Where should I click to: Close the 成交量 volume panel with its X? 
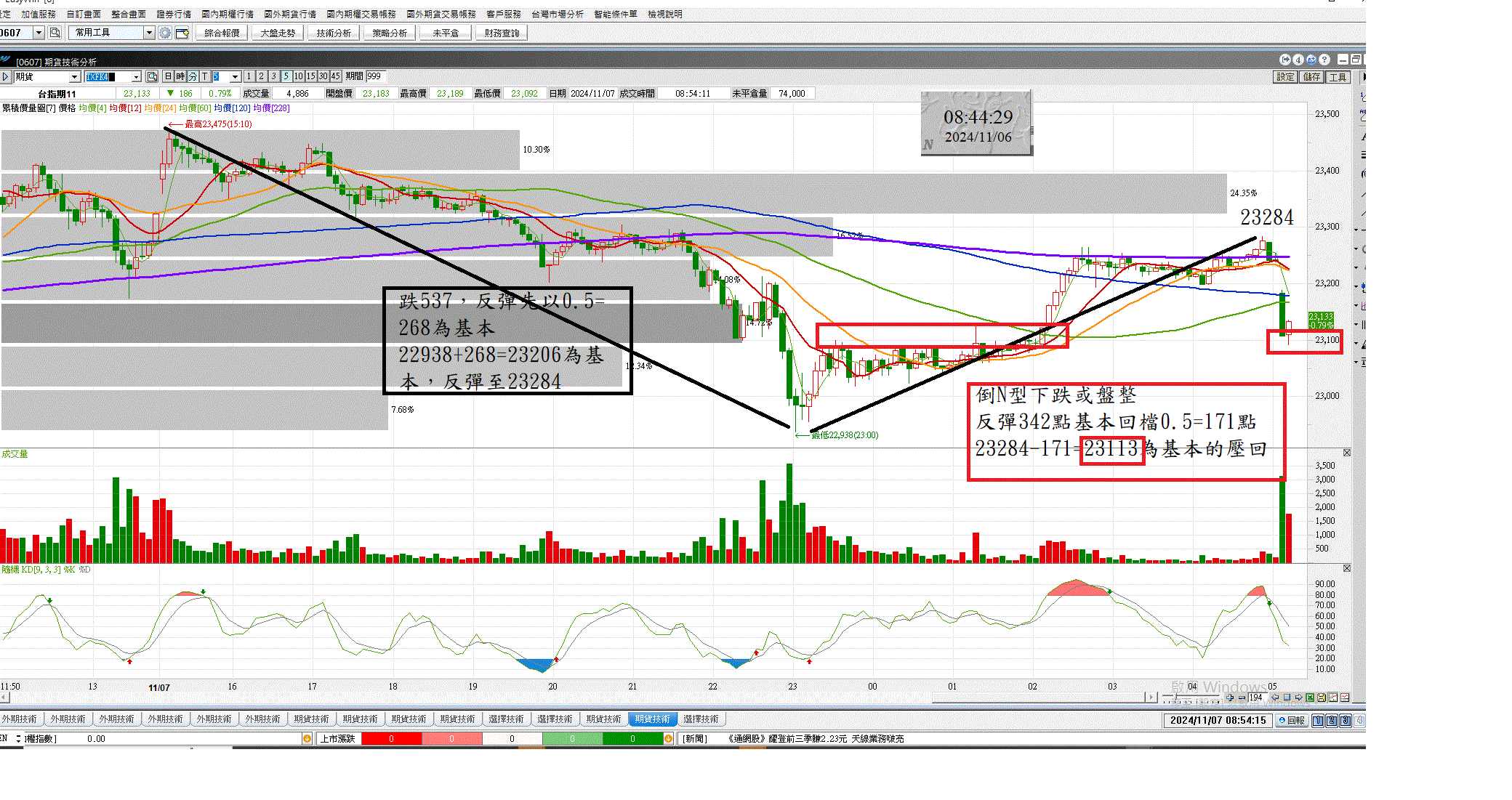[x=1347, y=453]
